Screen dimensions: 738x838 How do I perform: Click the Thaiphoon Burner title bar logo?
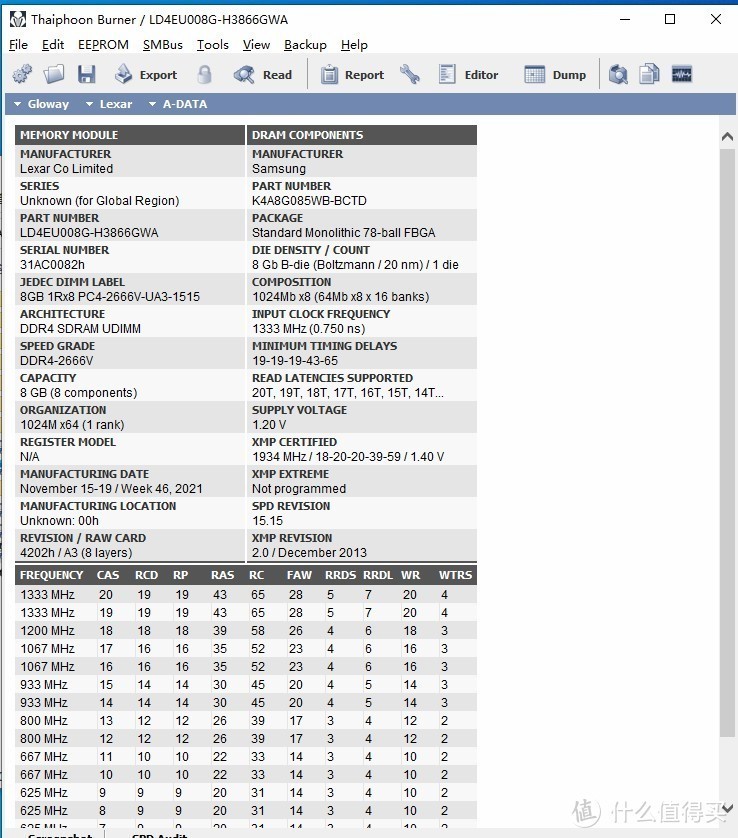[x=18, y=20]
